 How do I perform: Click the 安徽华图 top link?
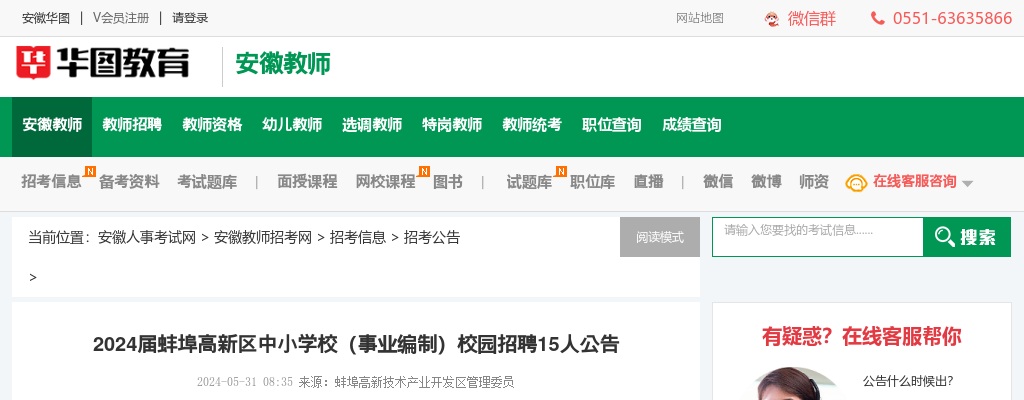[46, 18]
